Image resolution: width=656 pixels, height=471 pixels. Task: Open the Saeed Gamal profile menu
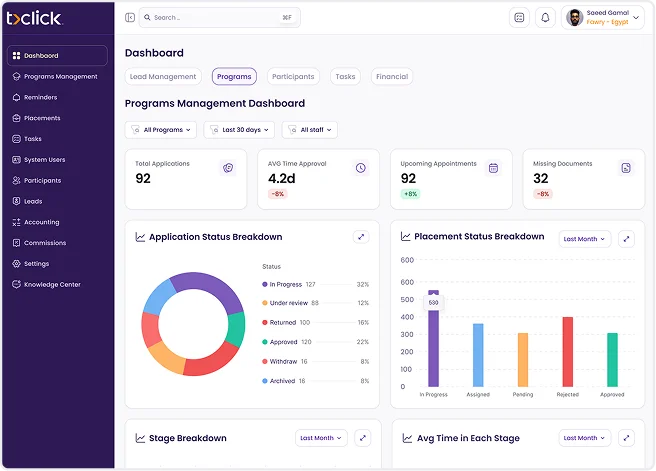point(603,17)
